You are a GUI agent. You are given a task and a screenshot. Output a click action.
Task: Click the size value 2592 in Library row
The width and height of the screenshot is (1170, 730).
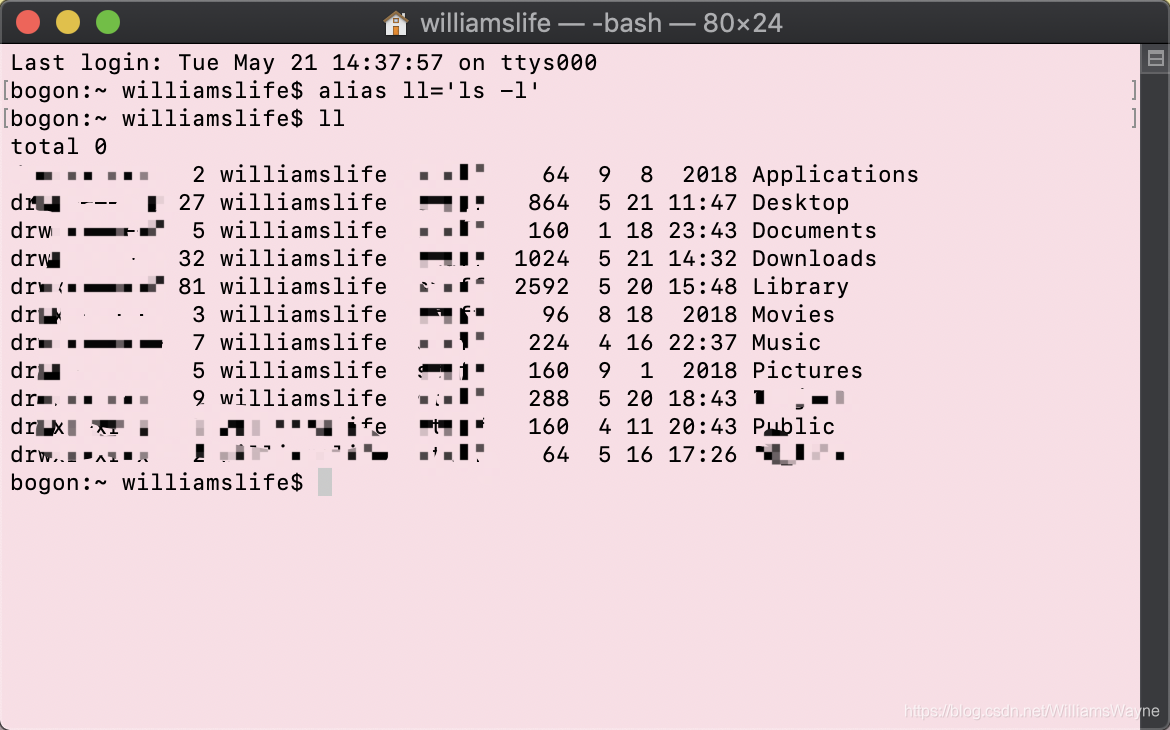pos(542,287)
